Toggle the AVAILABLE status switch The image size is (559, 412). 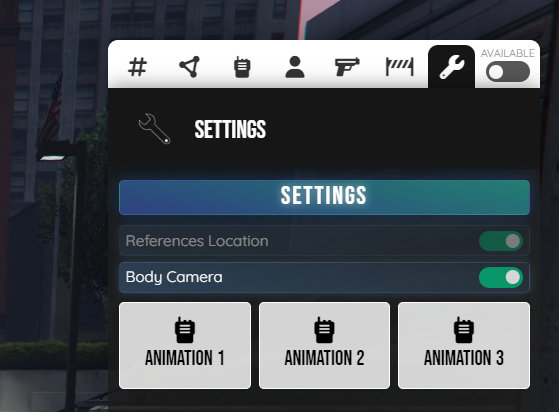(x=508, y=72)
